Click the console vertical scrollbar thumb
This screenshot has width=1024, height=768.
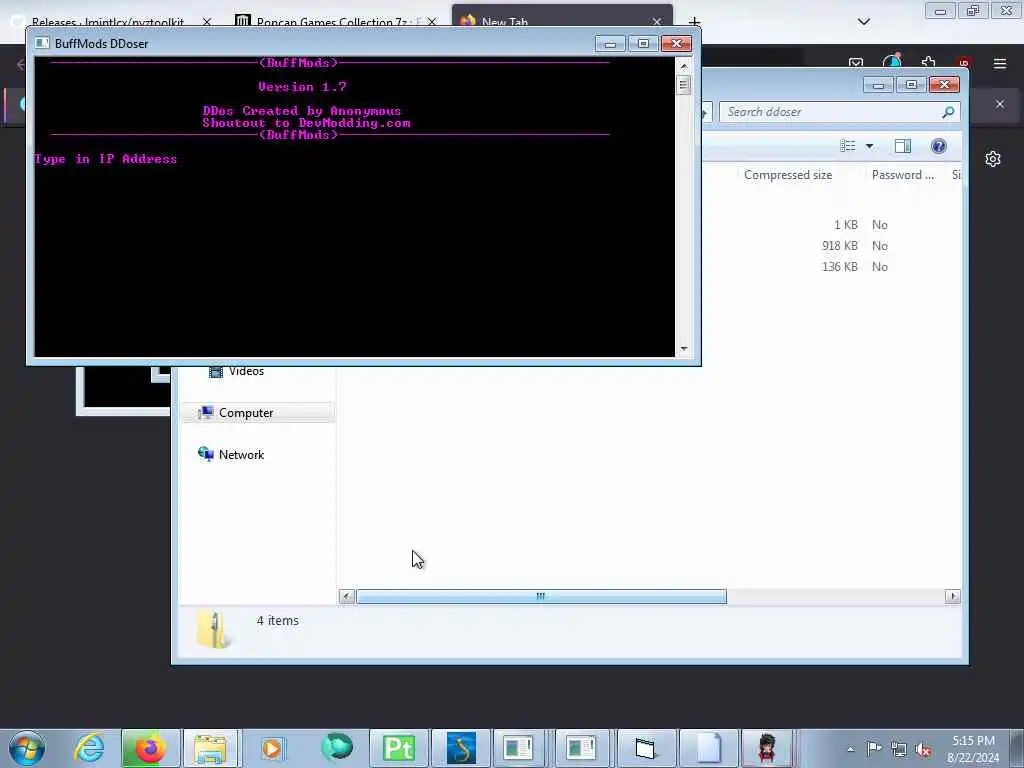tap(684, 85)
